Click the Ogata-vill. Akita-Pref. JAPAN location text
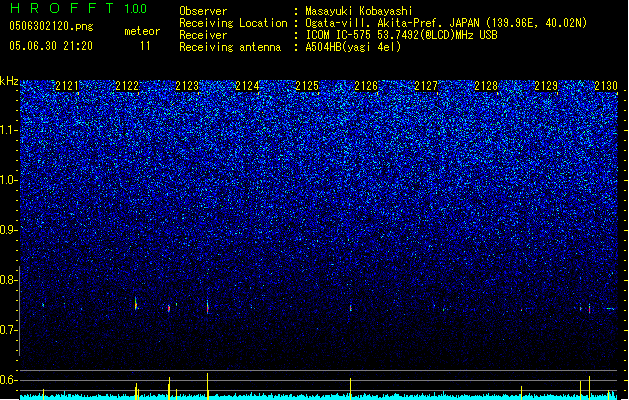This screenshot has width=629, height=400. click(x=446, y=23)
